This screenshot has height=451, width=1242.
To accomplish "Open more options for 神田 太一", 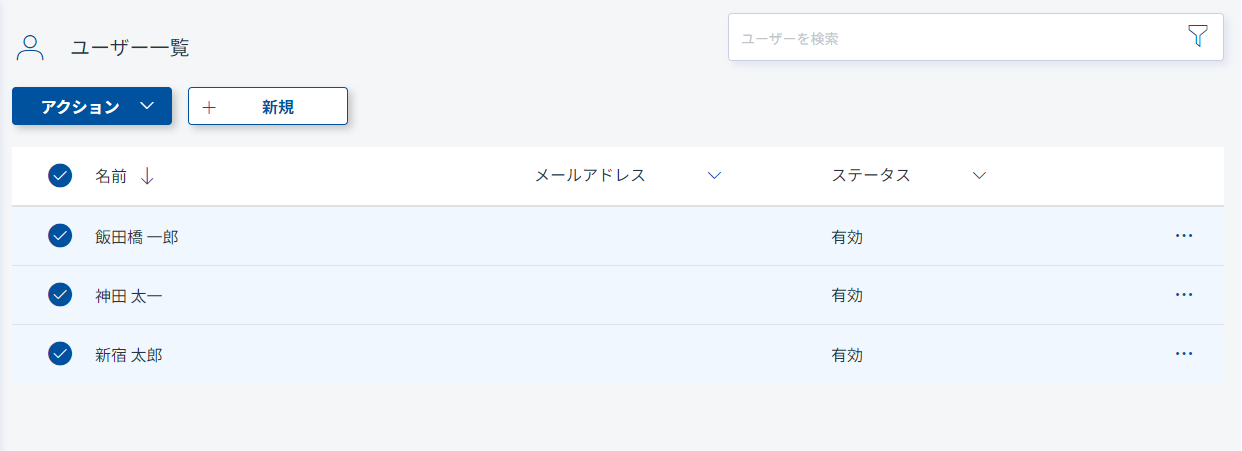I will pos(1184,295).
